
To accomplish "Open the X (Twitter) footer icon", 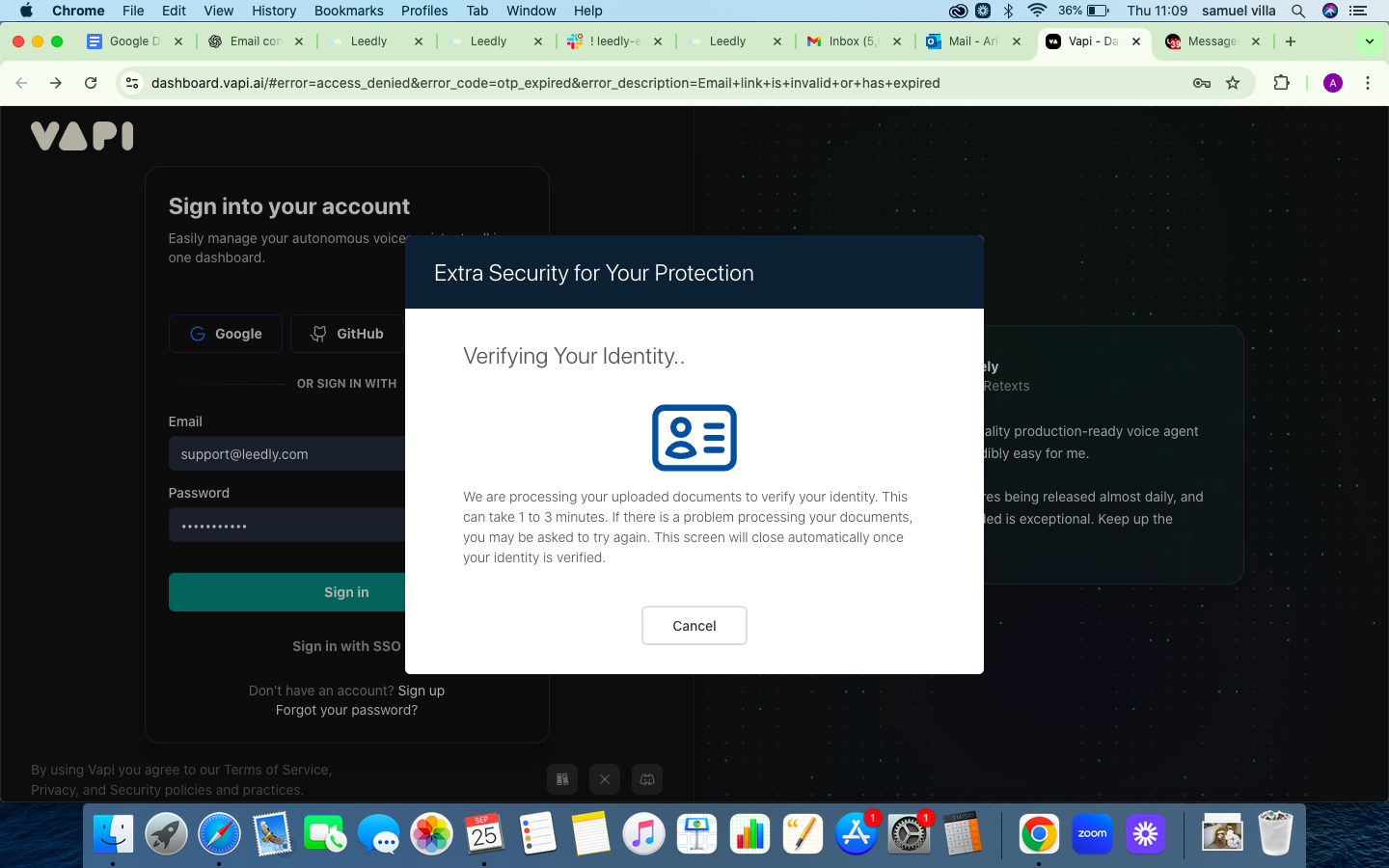I will [x=605, y=779].
